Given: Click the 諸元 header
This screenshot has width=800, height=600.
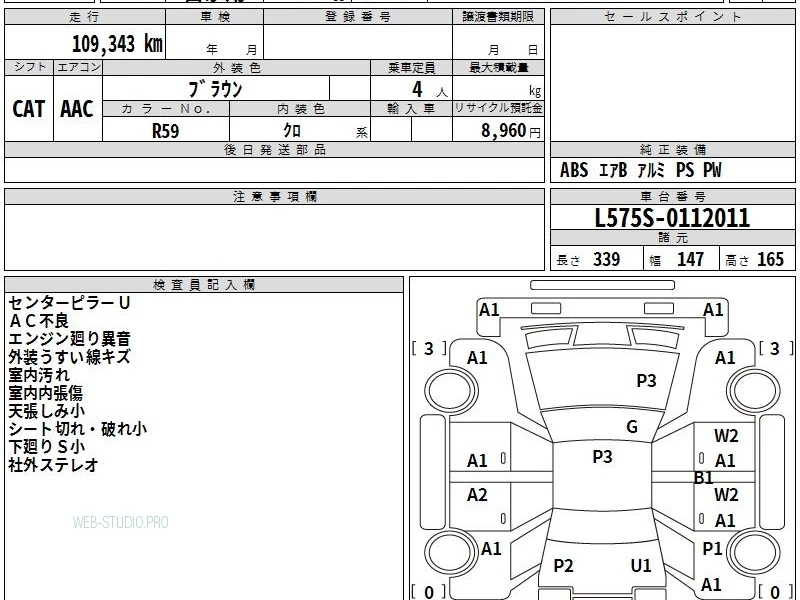Looking at the screenshot, I should point(672,238).
